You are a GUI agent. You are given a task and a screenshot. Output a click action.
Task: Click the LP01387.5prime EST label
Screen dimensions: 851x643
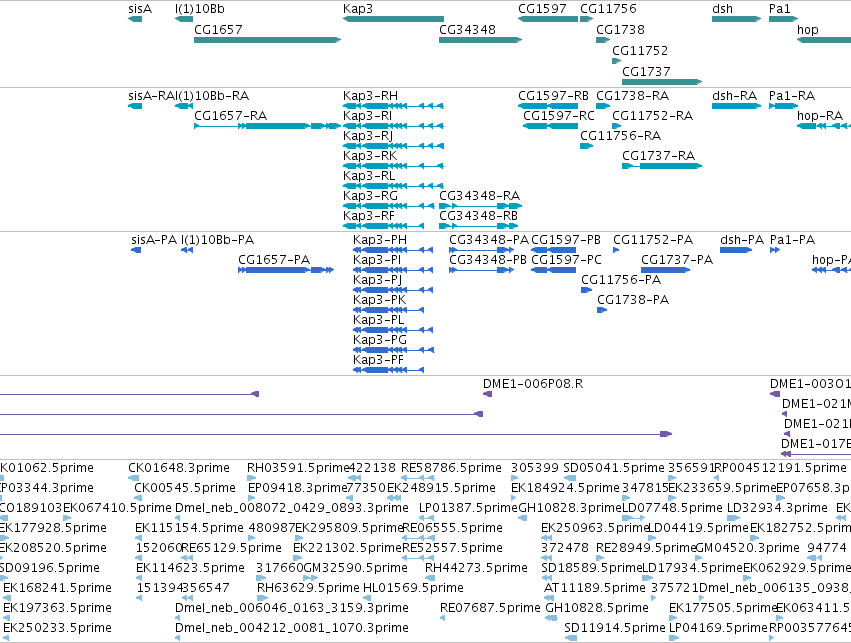[469, 508]
